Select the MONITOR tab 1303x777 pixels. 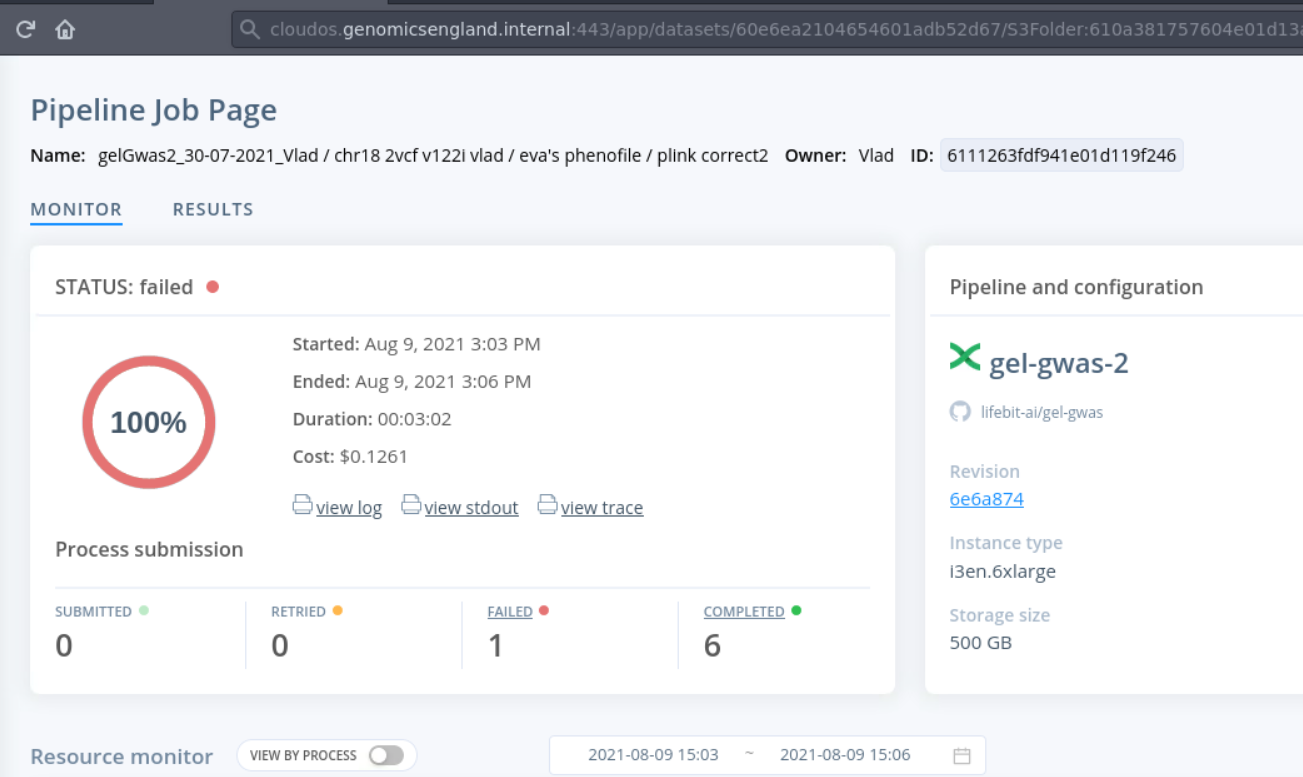(x=76, y=209)
